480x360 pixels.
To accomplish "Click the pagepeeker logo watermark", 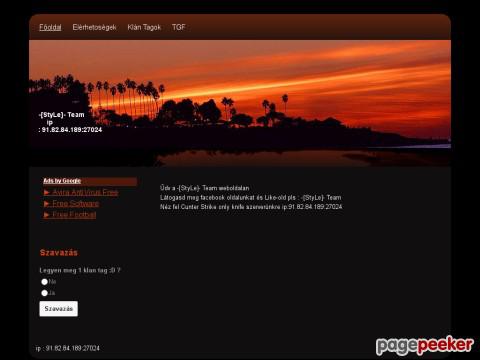I will click(x=425, y=345).
